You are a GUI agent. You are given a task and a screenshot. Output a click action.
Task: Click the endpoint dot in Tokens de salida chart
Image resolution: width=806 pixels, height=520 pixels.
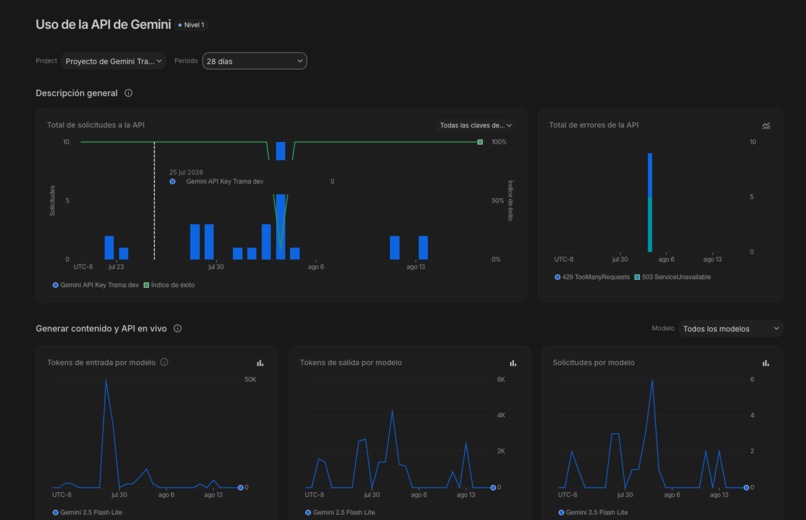pos(493,487)
